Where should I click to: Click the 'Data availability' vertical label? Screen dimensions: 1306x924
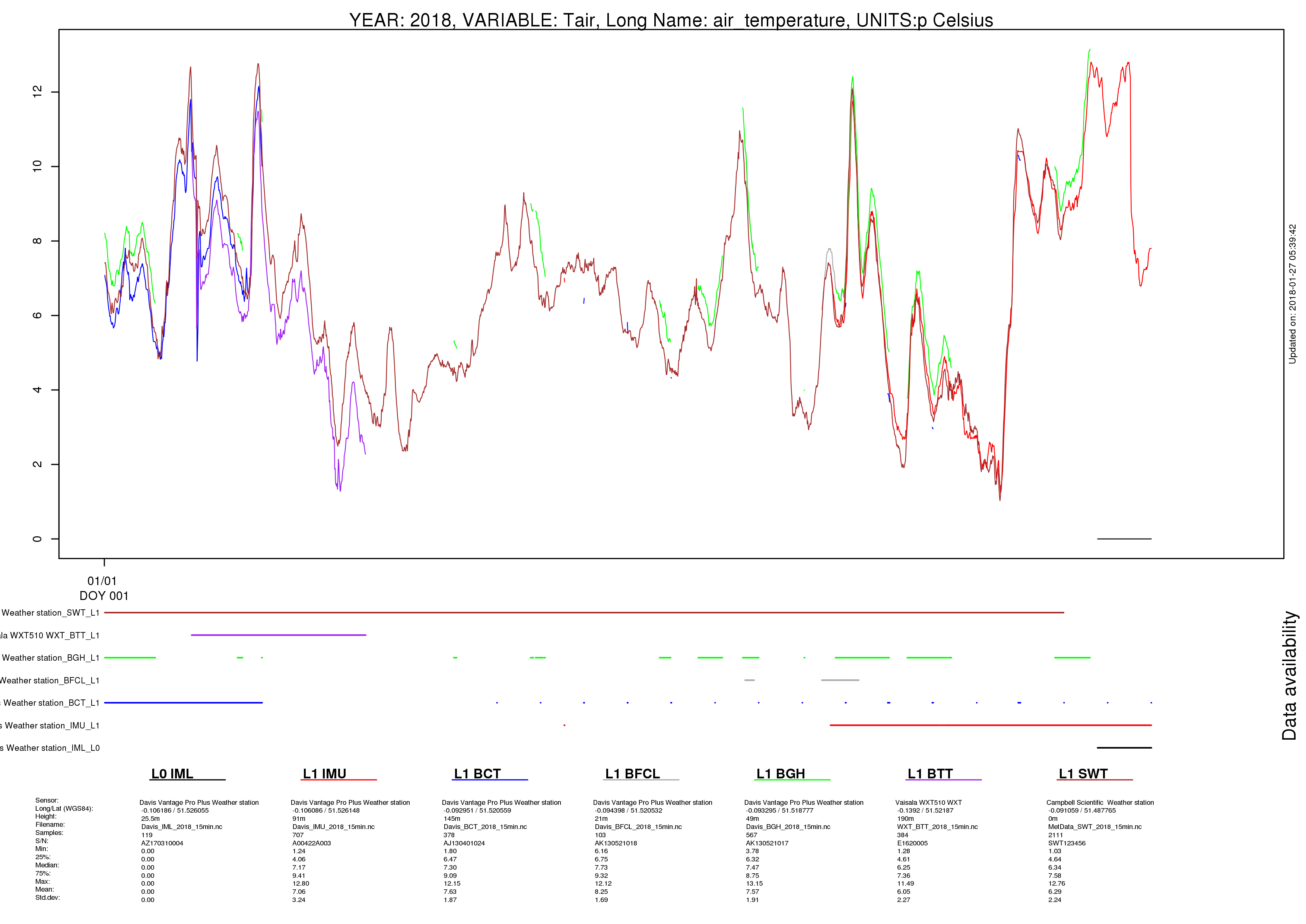(1289, 676)
